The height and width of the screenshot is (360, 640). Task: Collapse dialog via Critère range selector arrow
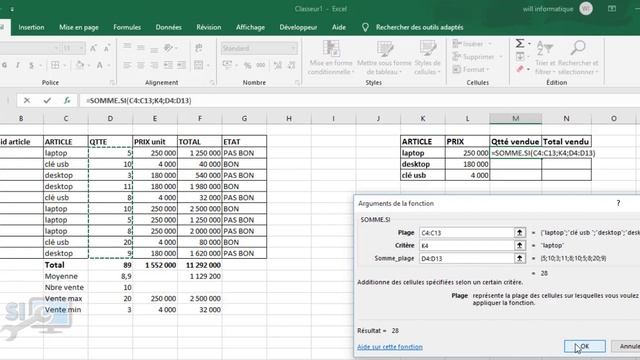pyautogui.click(x=519, y=245)
